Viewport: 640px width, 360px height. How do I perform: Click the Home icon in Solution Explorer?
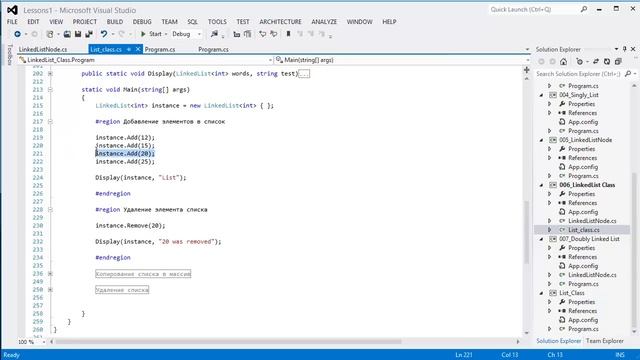pos(564,62)
